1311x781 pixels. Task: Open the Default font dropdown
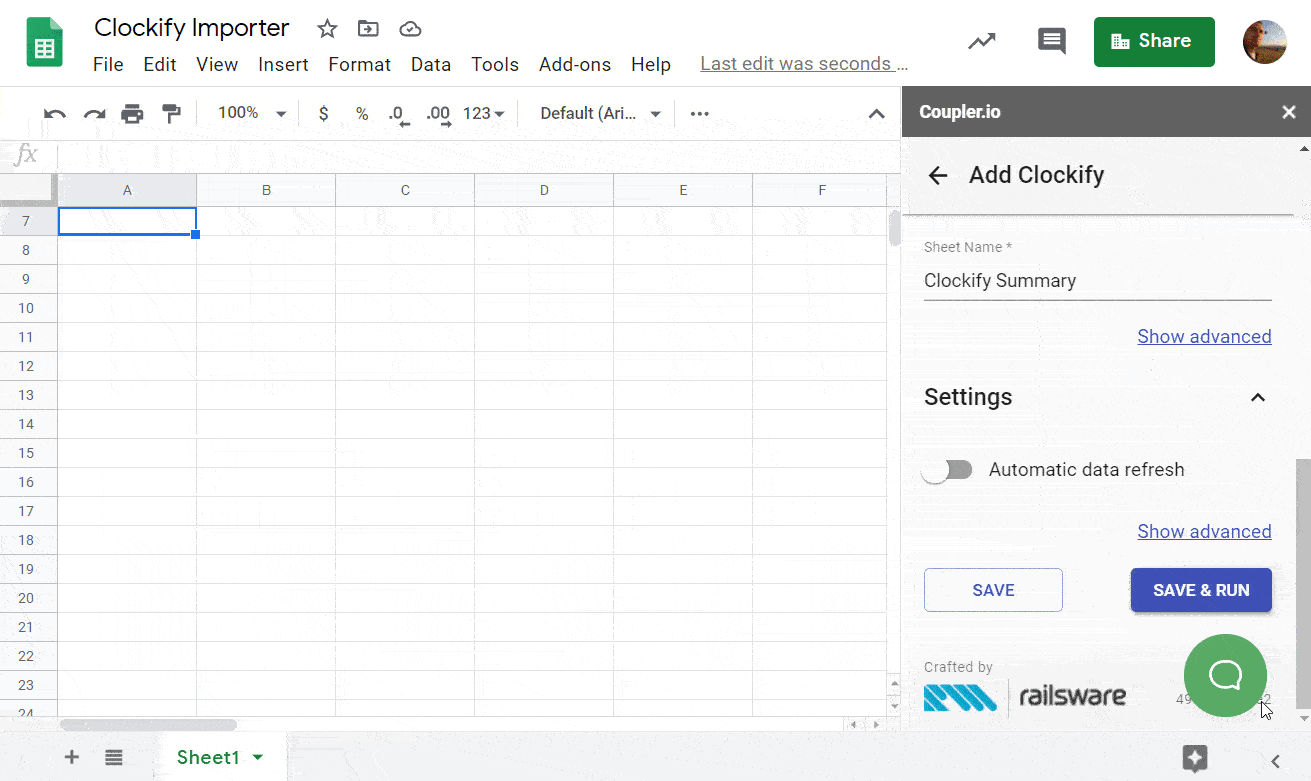coord(600,113)
